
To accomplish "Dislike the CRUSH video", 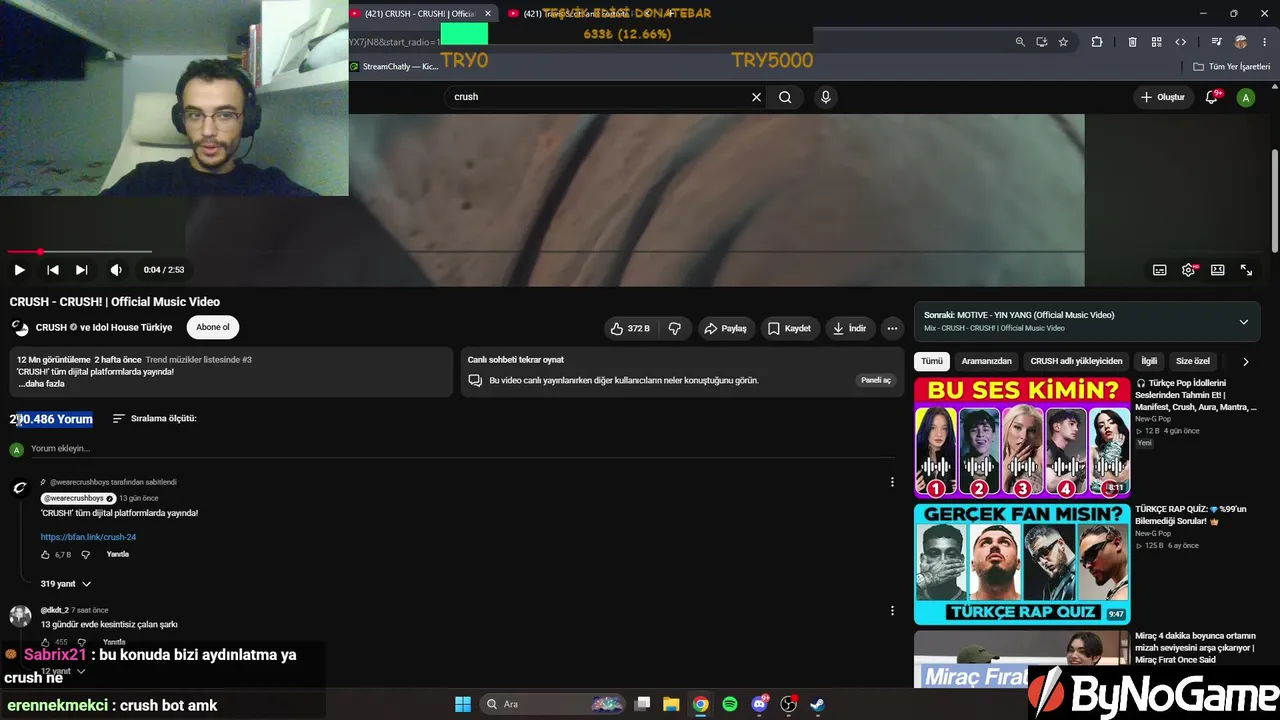I will pyautogui.click(x=675, y=328).
